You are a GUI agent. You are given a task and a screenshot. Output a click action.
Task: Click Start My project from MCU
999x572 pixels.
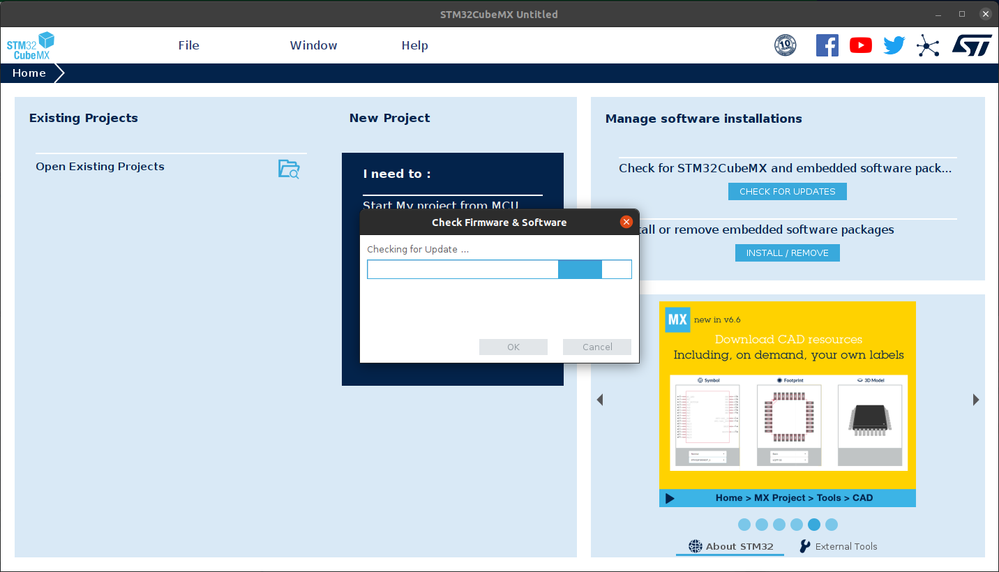click(x=440, y=205)
